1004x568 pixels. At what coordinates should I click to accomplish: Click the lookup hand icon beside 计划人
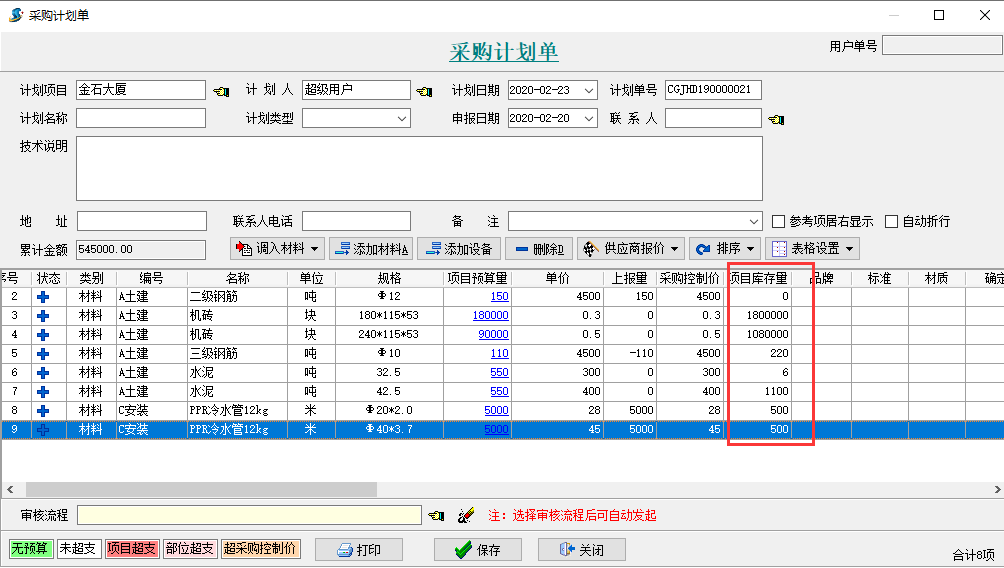click(x=425, y=91)
